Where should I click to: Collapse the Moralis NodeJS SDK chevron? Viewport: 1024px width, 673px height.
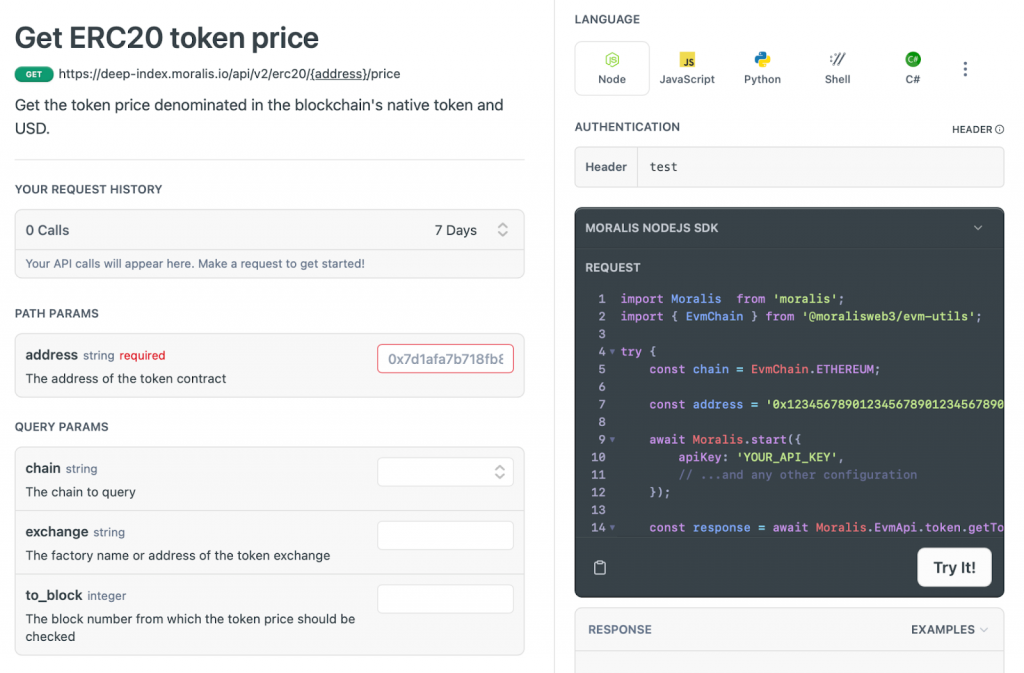(978, 228)
